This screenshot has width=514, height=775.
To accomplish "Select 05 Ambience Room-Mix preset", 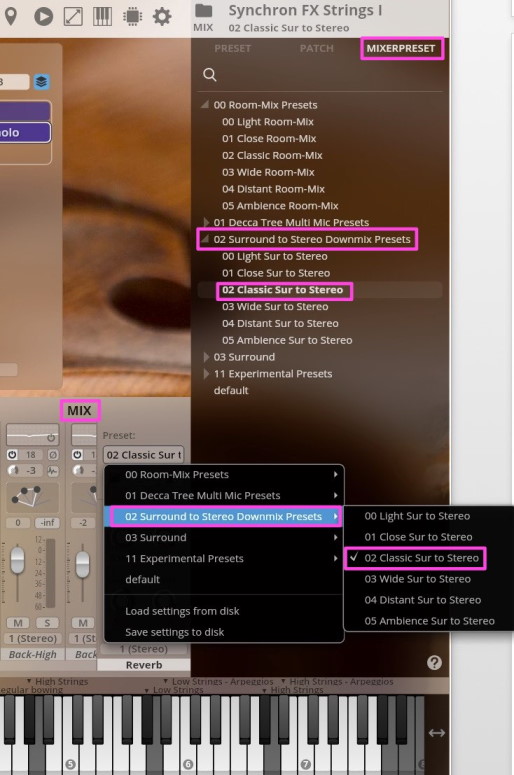I will pos(280,206).
